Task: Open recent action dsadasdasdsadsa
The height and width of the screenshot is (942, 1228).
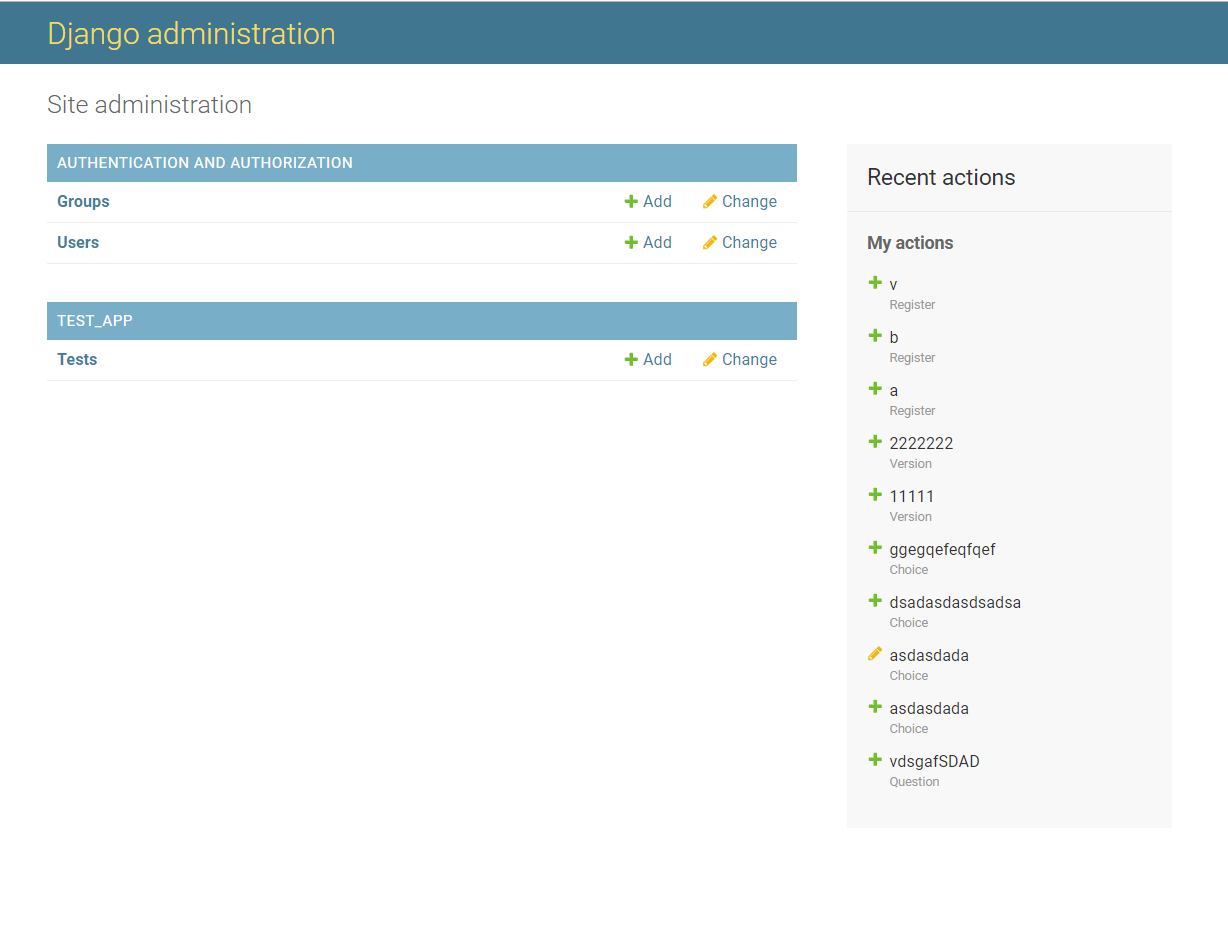Action: point(955,603)
